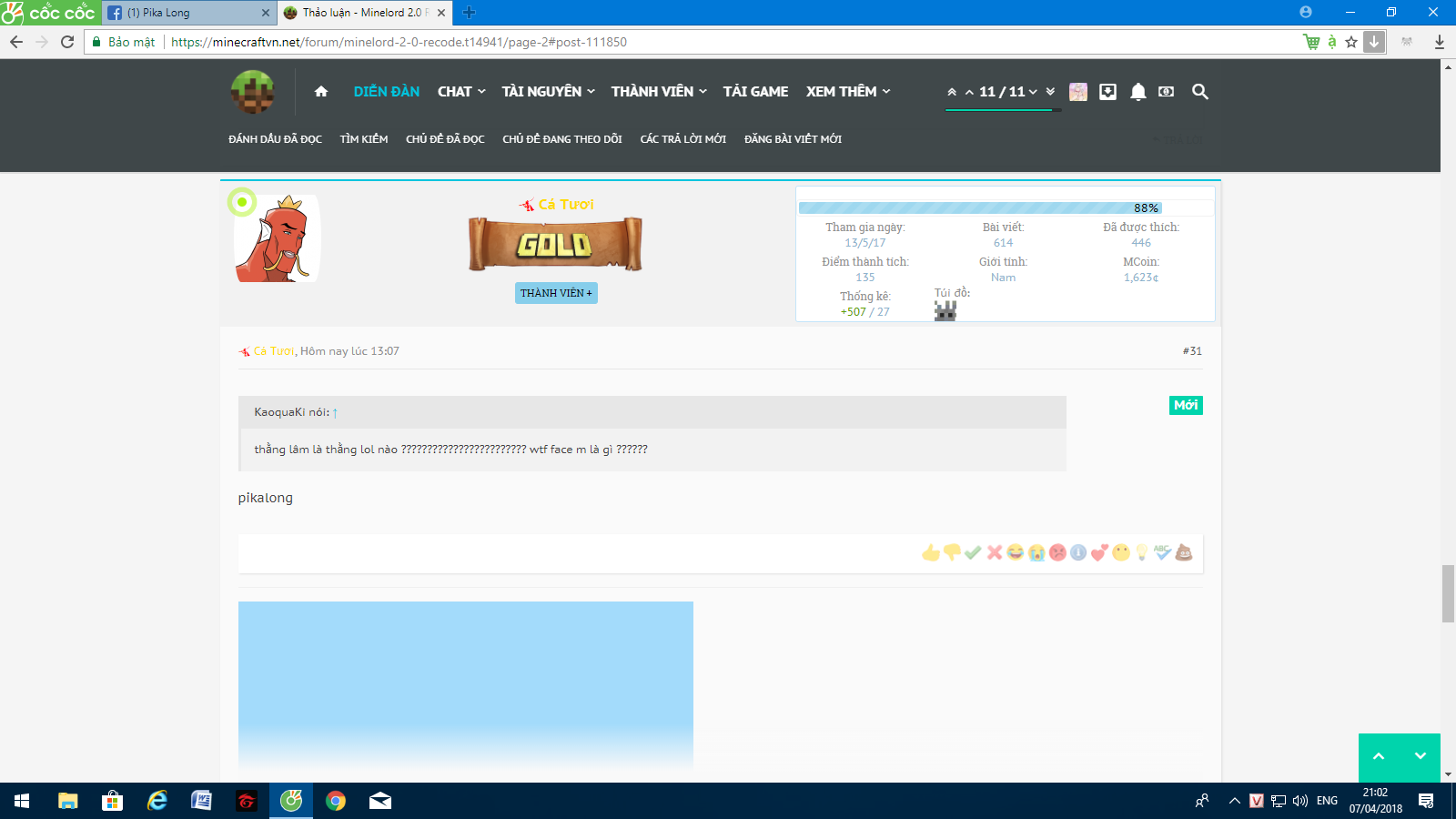Rate the post with crying face
Screen dimensions: 1456x819
(x=1036, y=552)
